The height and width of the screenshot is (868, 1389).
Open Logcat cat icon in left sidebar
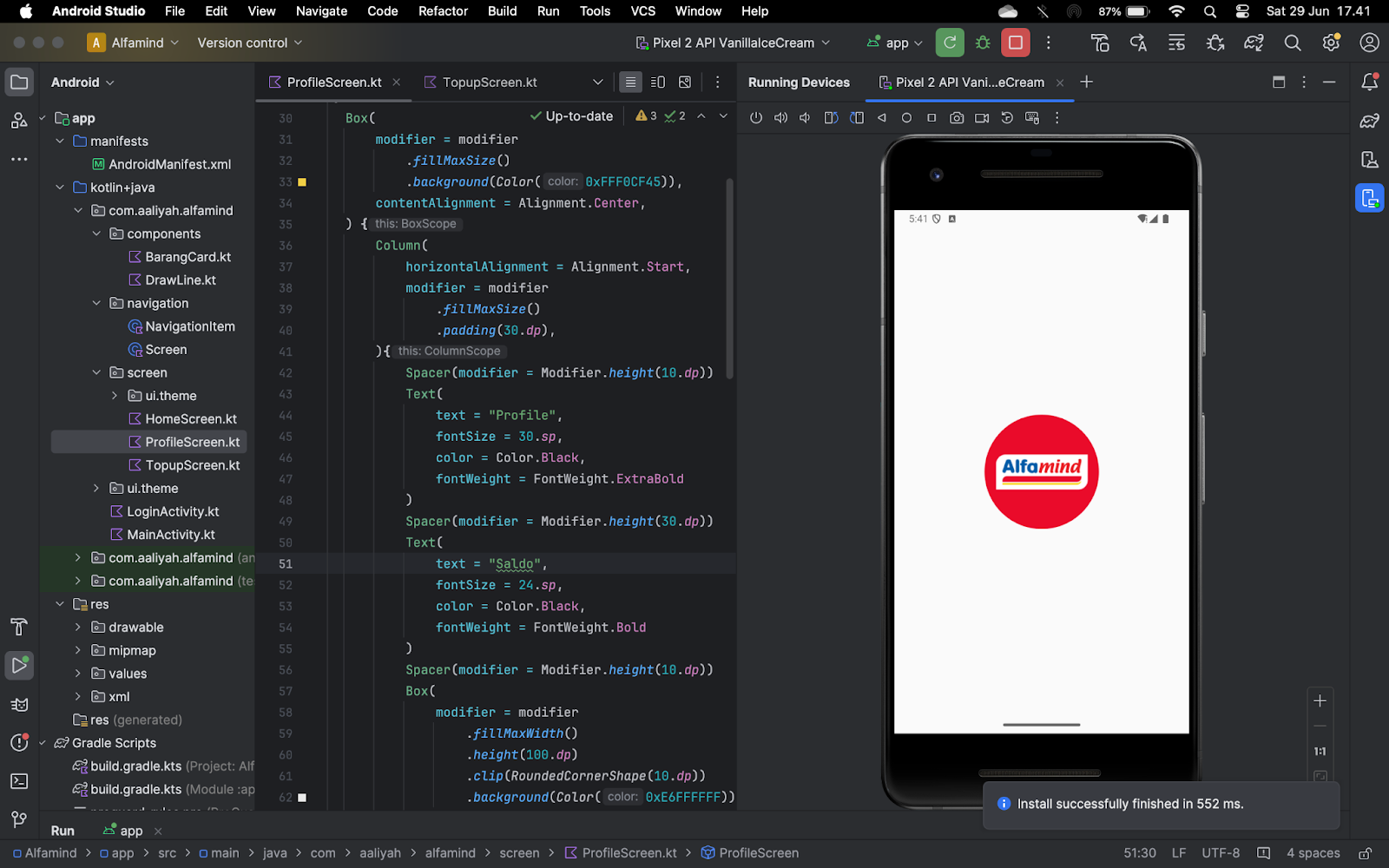19,705
